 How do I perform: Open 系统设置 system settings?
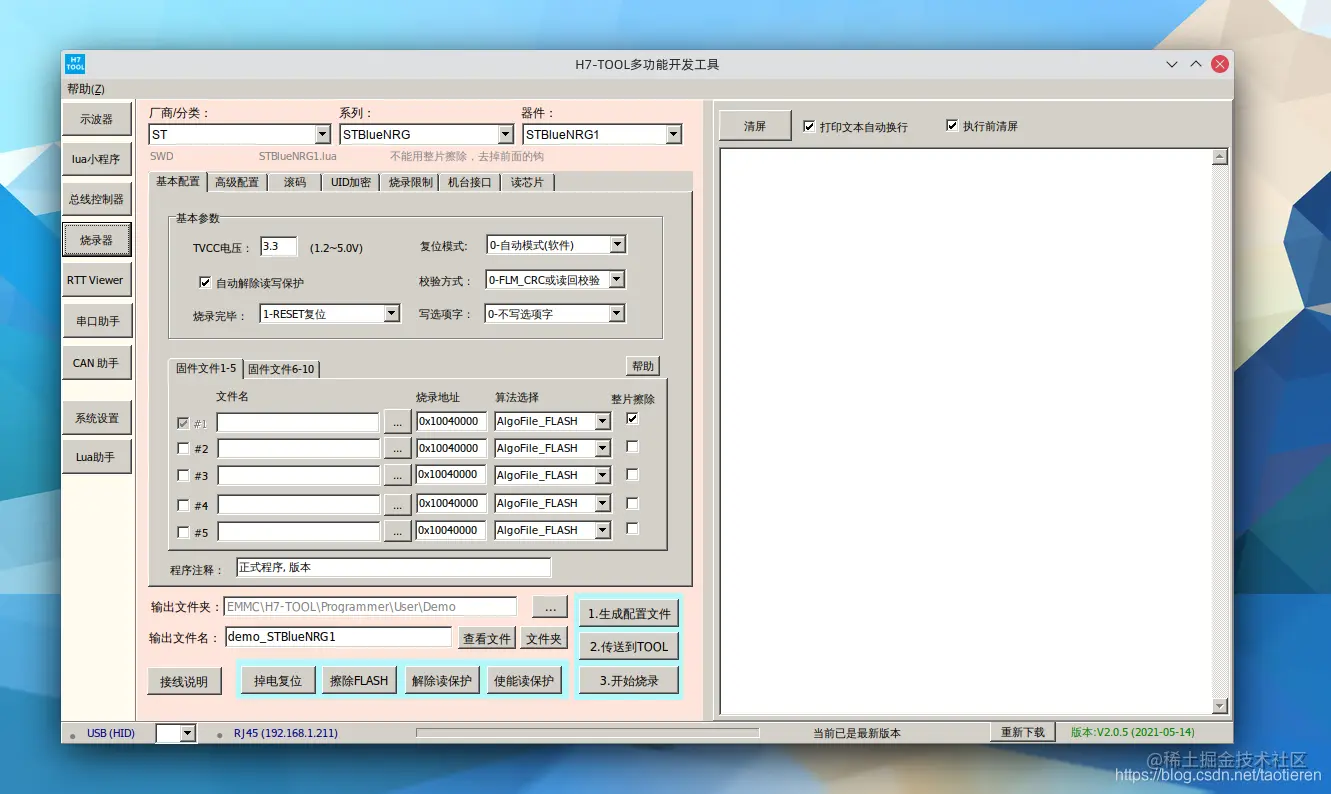pos(97,418)
